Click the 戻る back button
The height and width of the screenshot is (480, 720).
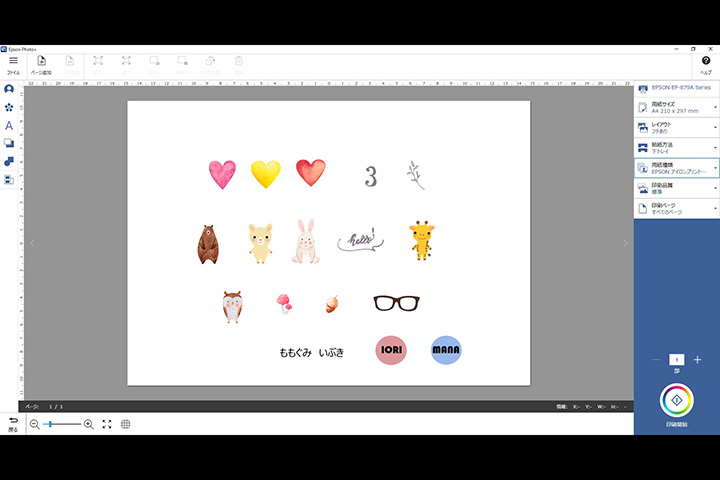[13, 424]
